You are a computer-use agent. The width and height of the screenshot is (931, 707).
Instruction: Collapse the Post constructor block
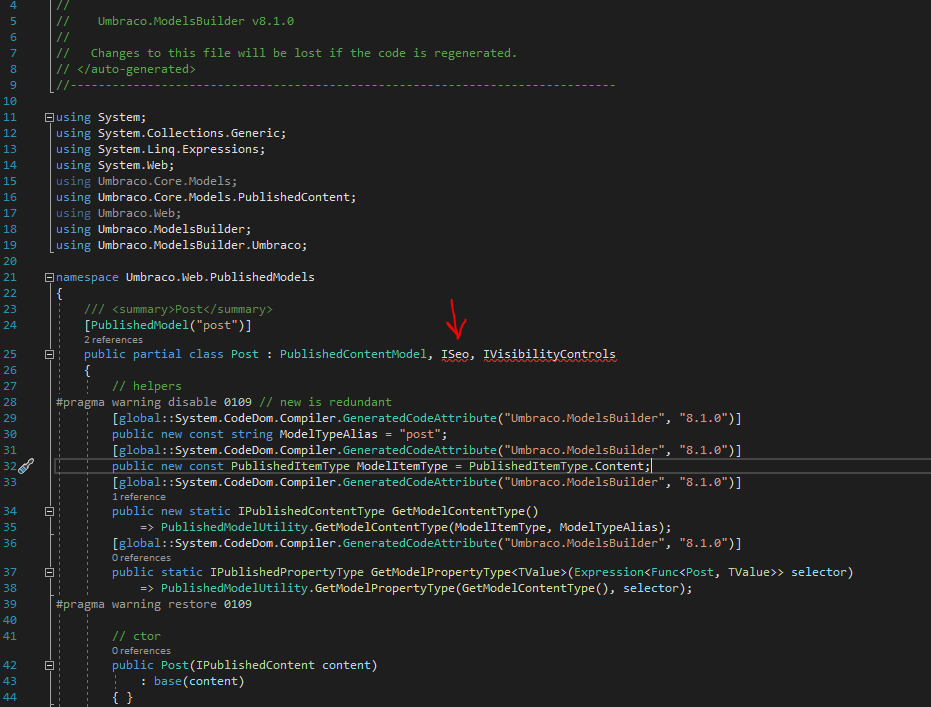click(x=49, y=665)
